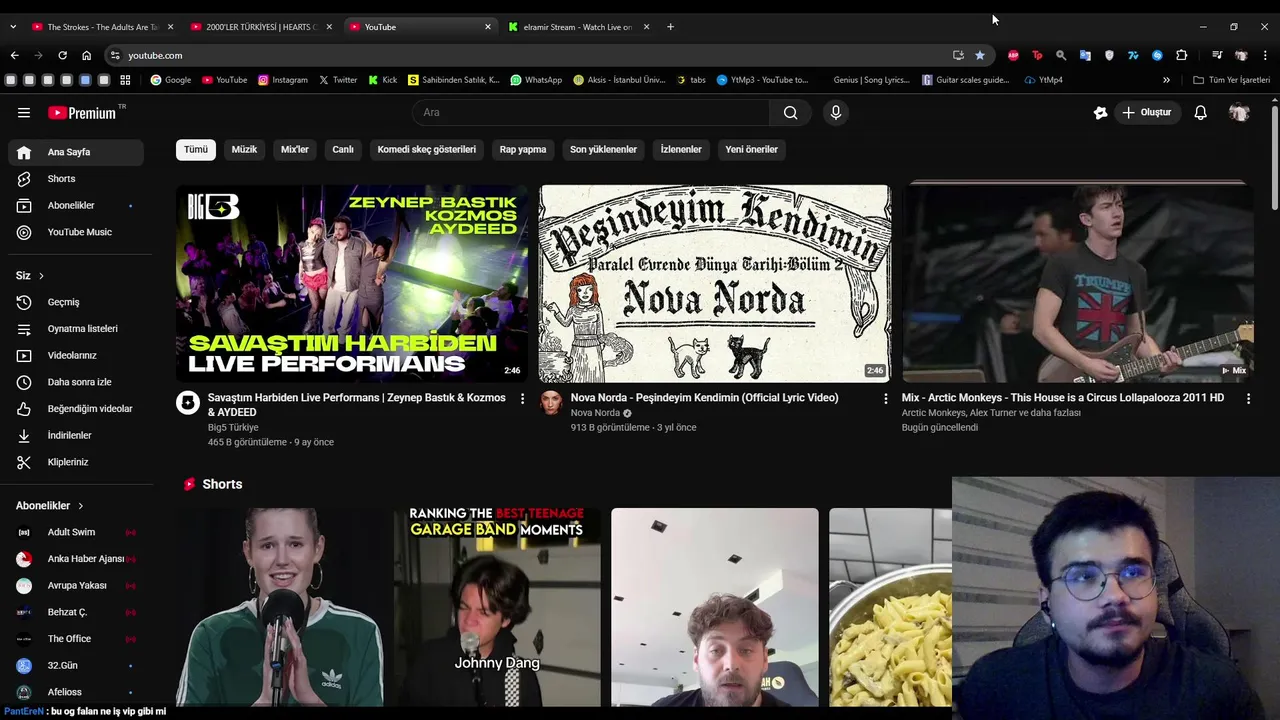Open Anka Haber Ajansı channel
Viewport: 1280px width, 720px height.
(76, 559)
